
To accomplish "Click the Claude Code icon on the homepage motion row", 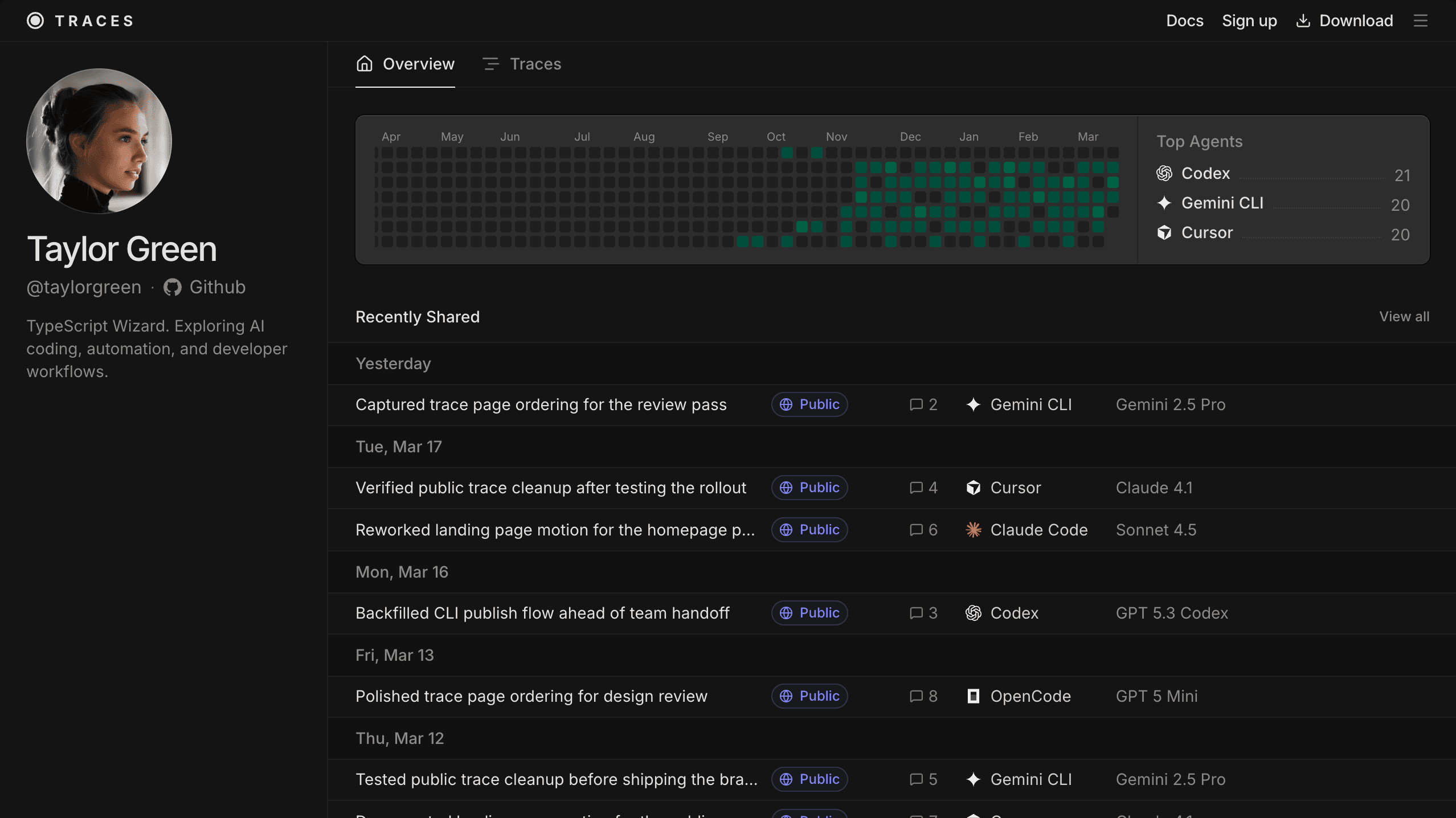I will 974,530.
